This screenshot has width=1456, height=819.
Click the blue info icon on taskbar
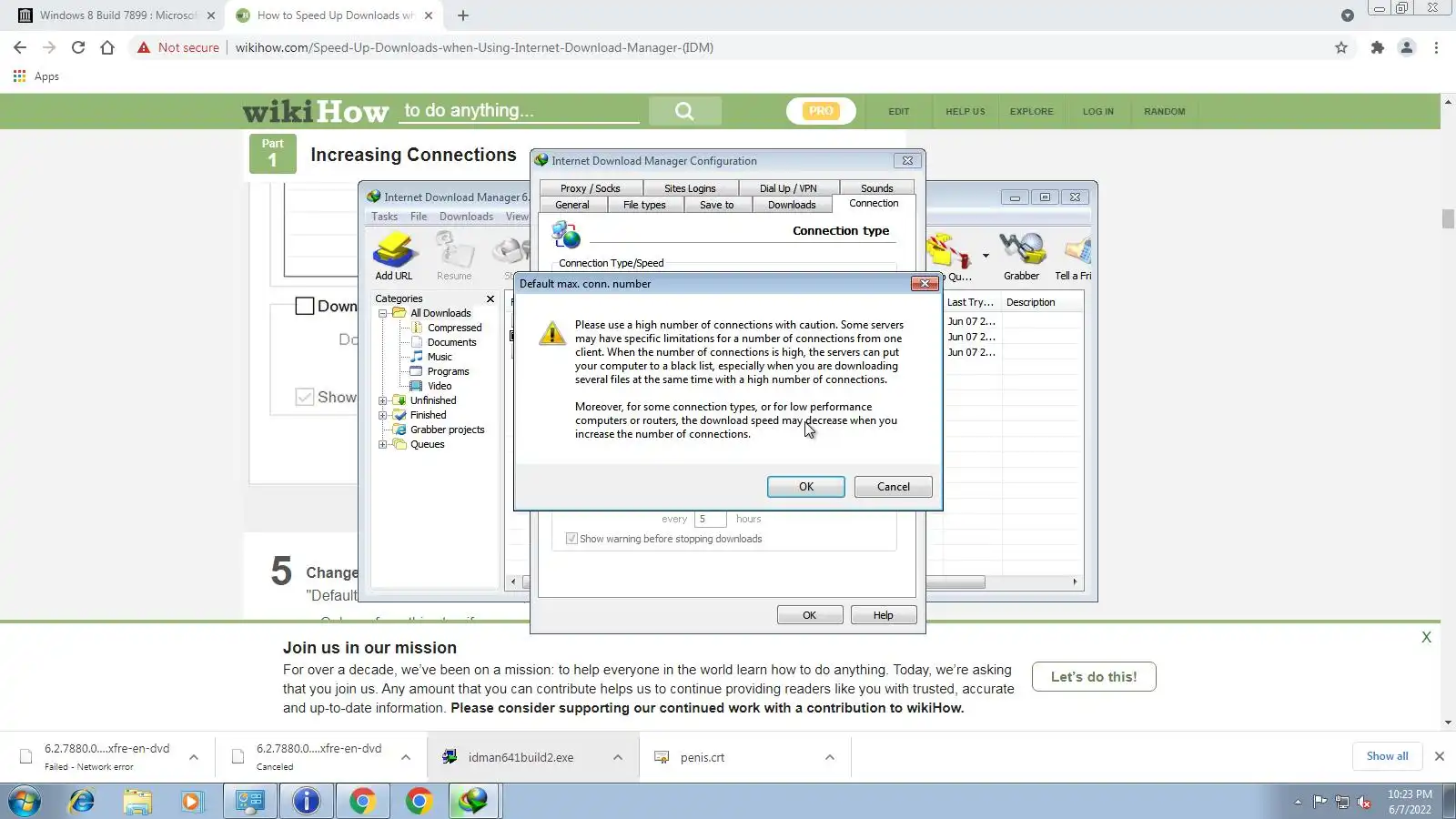(x=307, y=802)
